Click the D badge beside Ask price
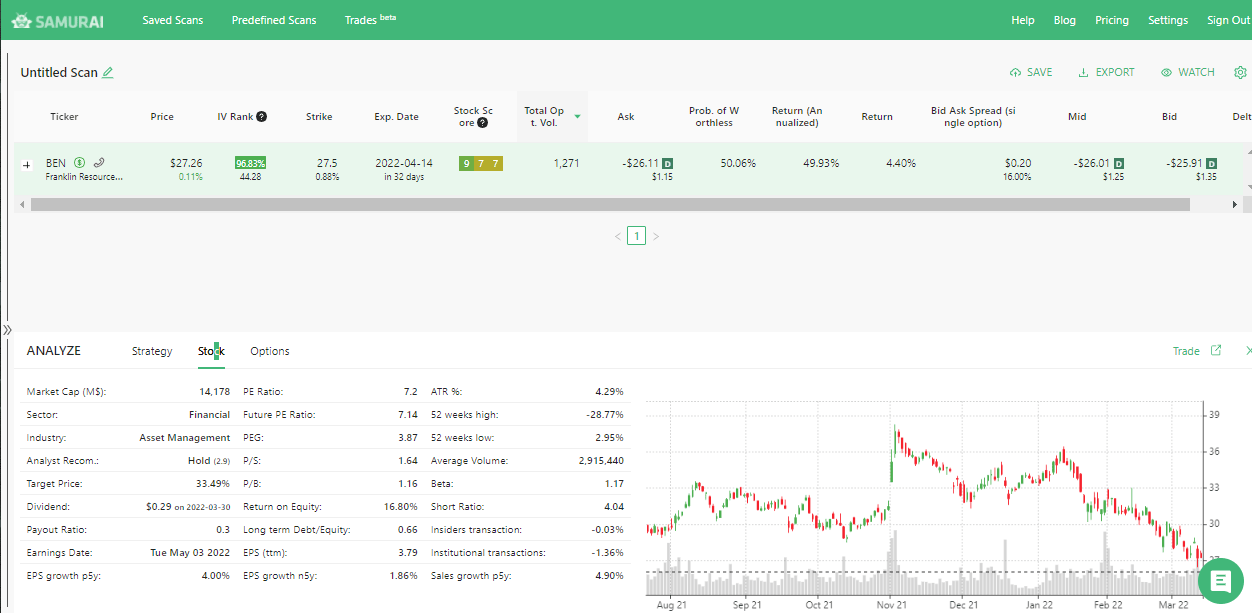The width and height of the screenshot is (1252, 613). pyautogui.click(x=667, y=163)
